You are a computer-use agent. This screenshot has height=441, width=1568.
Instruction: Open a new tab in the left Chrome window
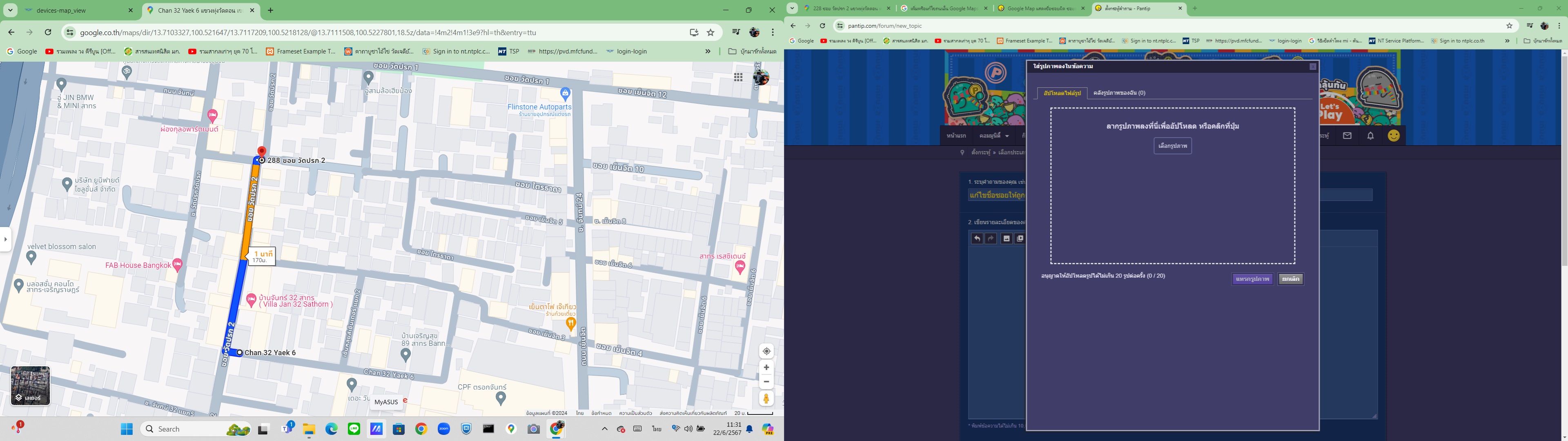(271, 10)
